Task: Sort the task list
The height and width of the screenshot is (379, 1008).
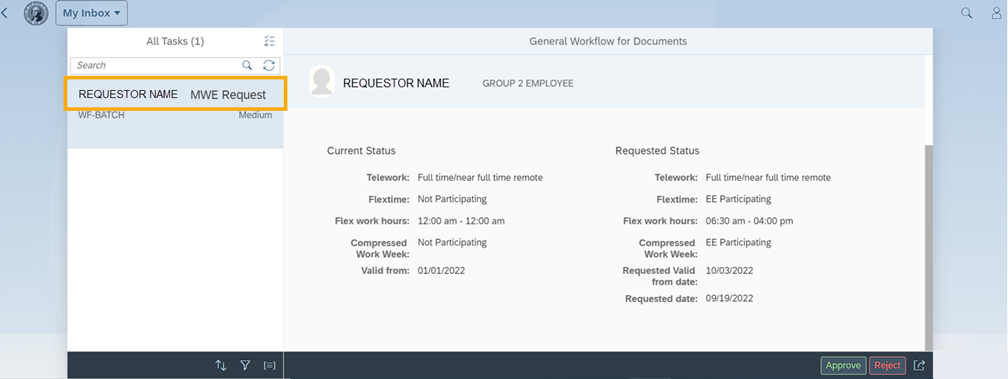Action: click(x=220, y=366)
